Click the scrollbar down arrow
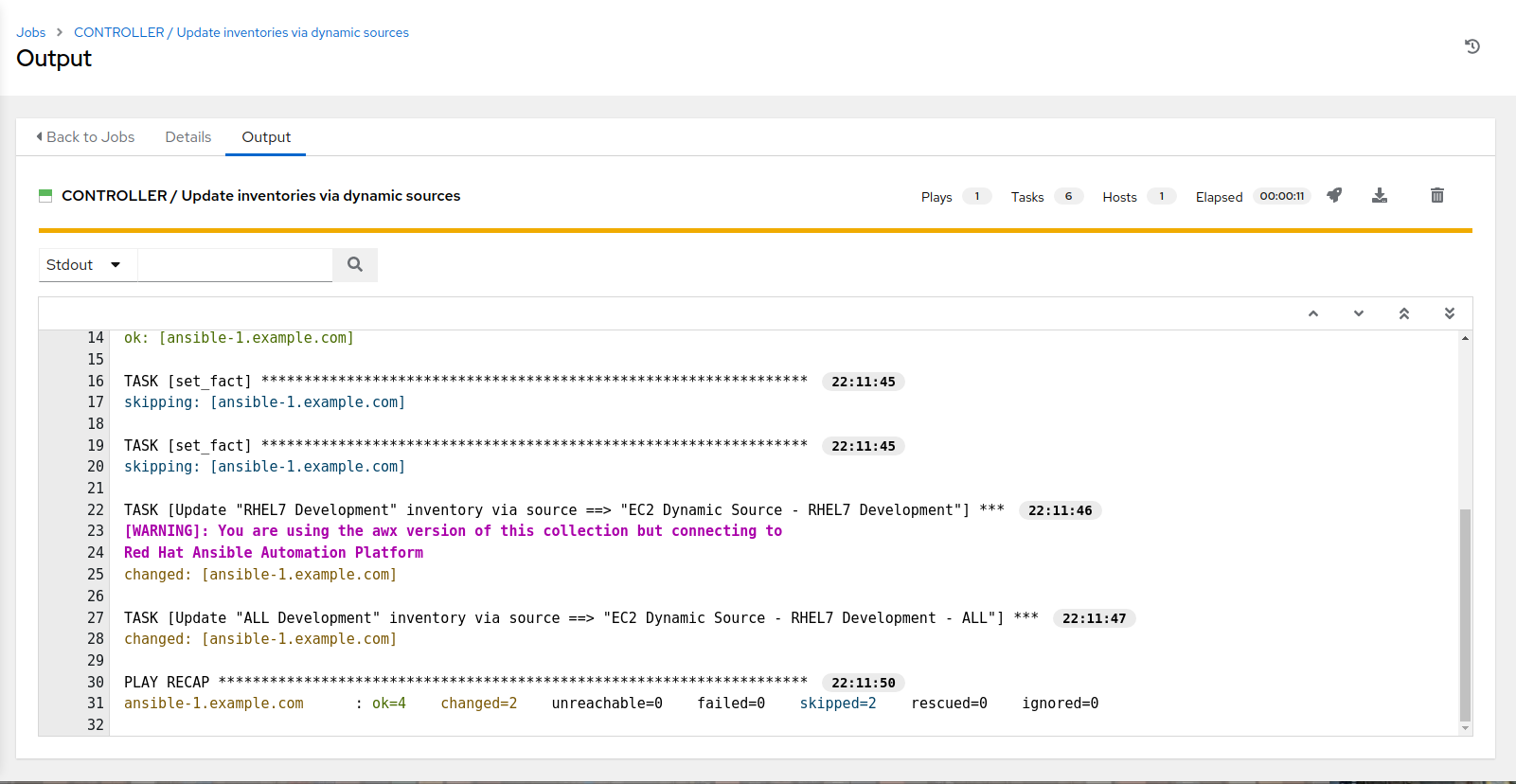The width and height of the screenshot is (1516, 784). click(1465, 728)
